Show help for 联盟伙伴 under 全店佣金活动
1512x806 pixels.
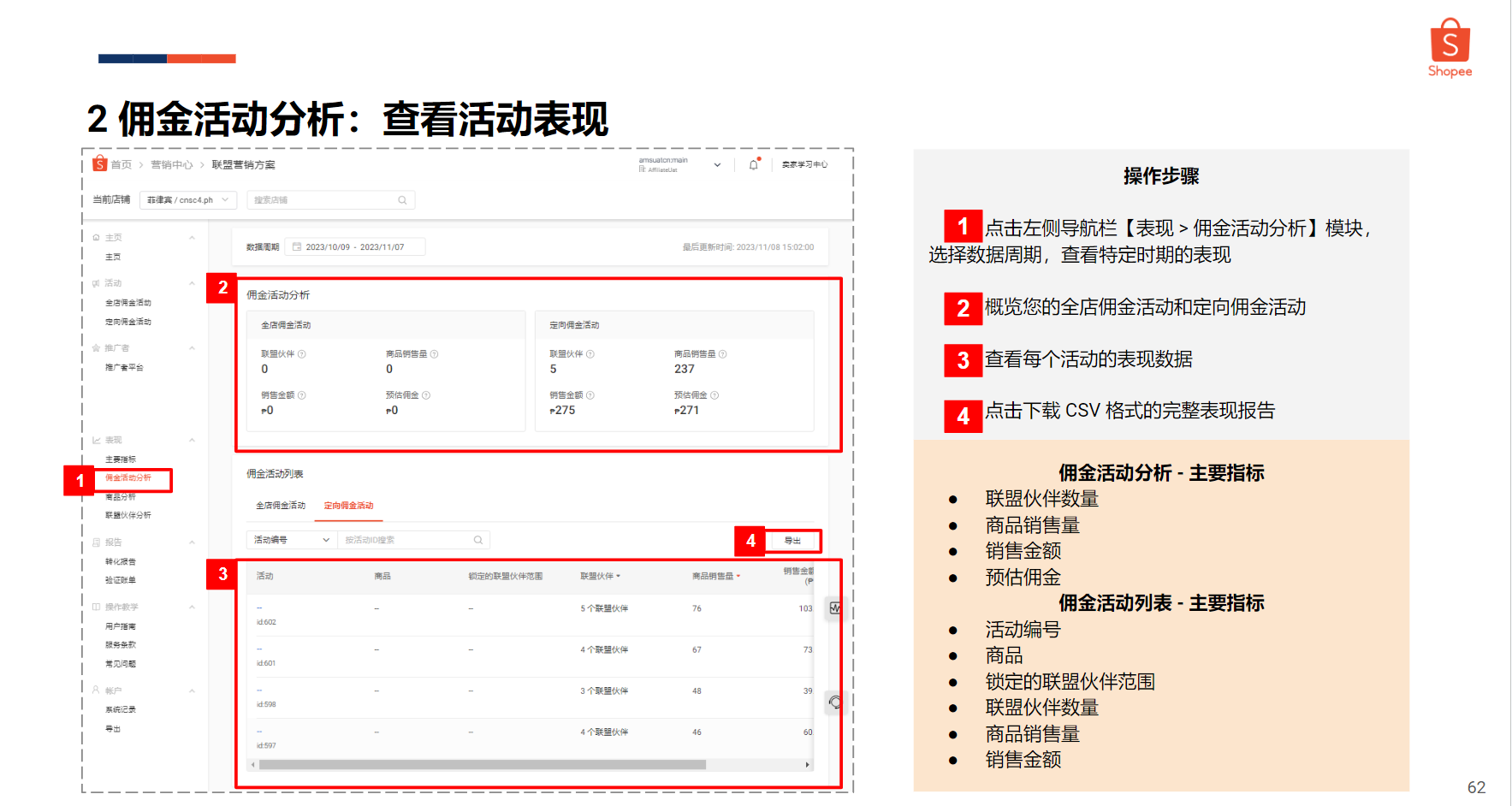click(x=302, y=354)
